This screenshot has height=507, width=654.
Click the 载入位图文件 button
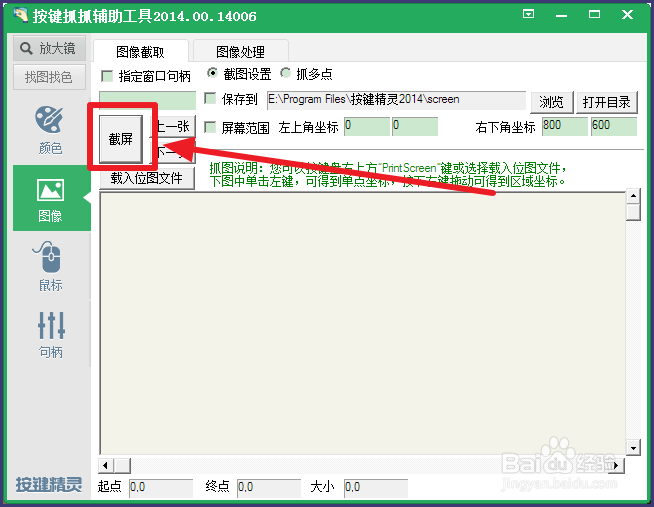[147, 178]
